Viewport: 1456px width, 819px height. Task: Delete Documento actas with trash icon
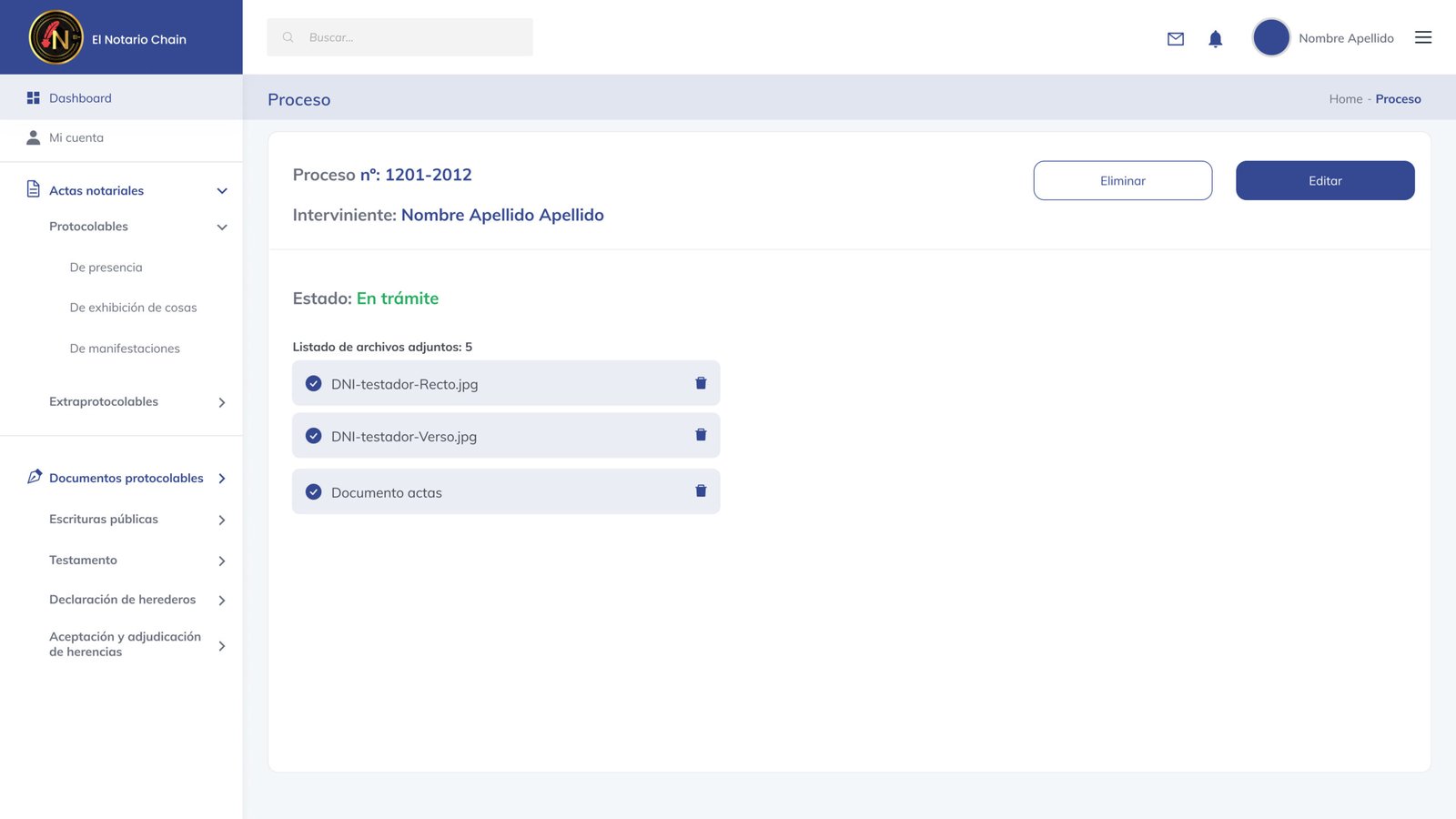[x=701, y=491]
